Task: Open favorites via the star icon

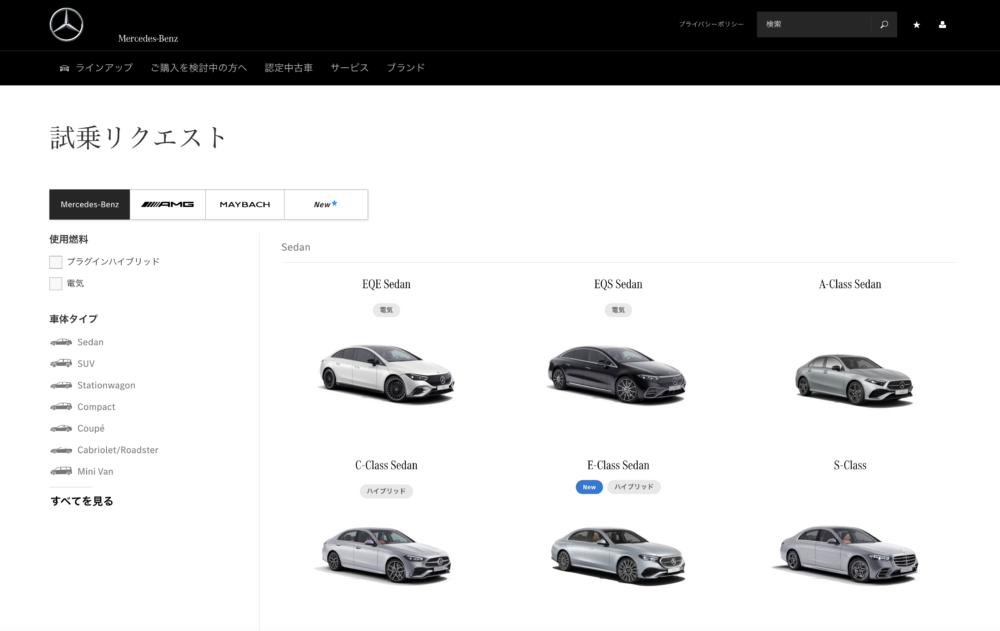Action: click(x=916, y=25)
